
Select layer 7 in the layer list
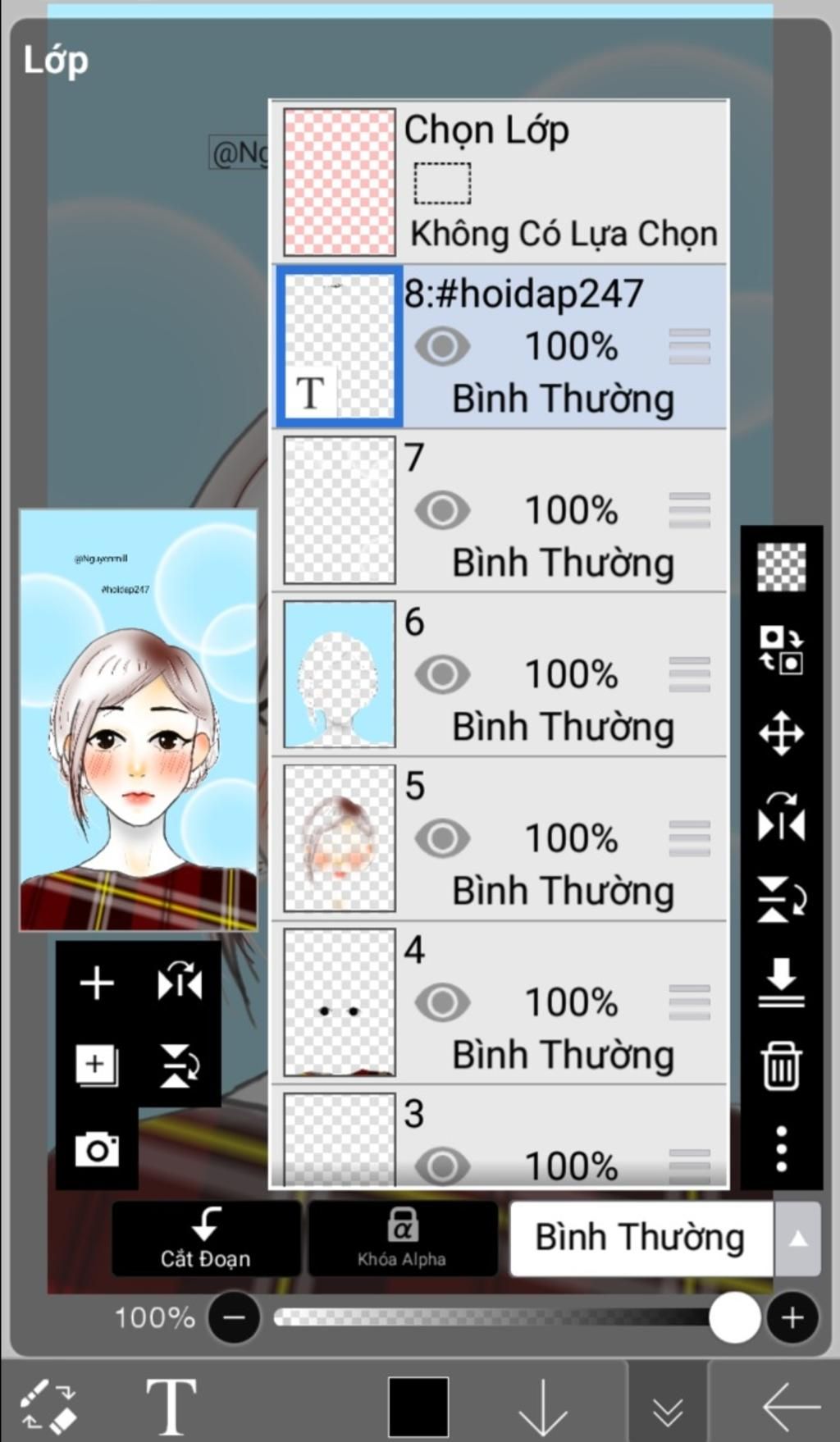499,510
